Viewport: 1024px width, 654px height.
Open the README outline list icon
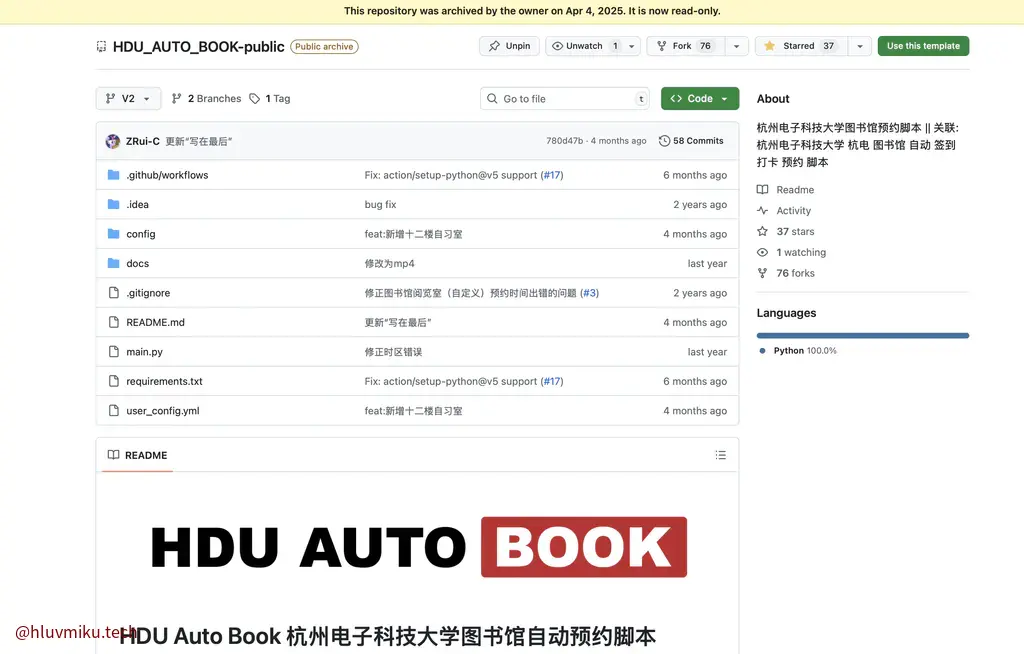720,455
